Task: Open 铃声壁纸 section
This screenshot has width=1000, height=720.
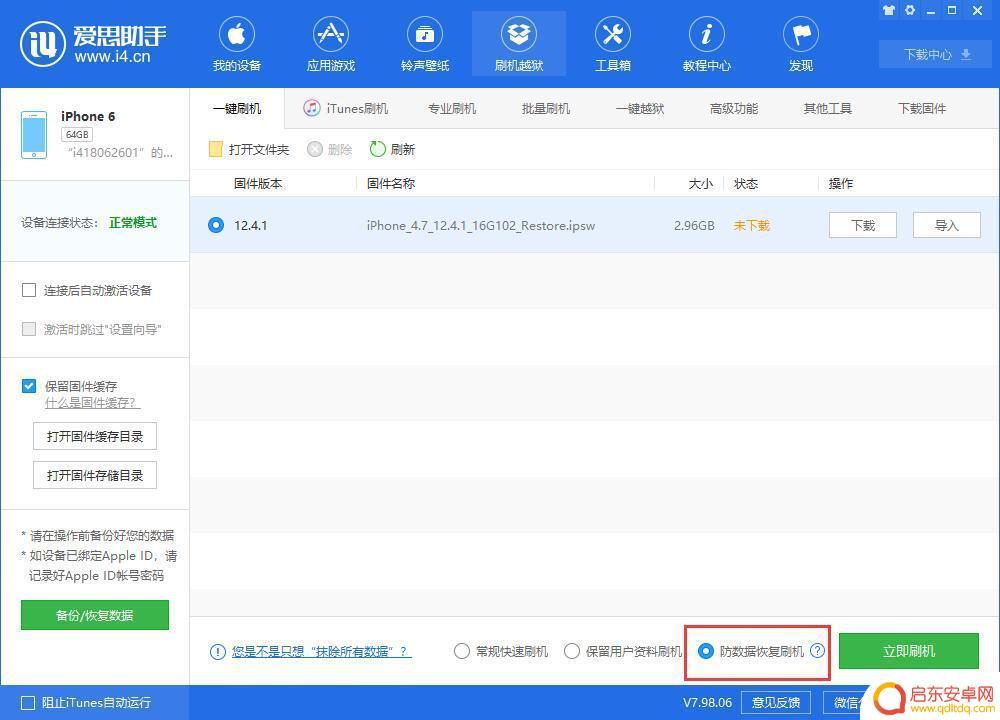Action: 425,44
